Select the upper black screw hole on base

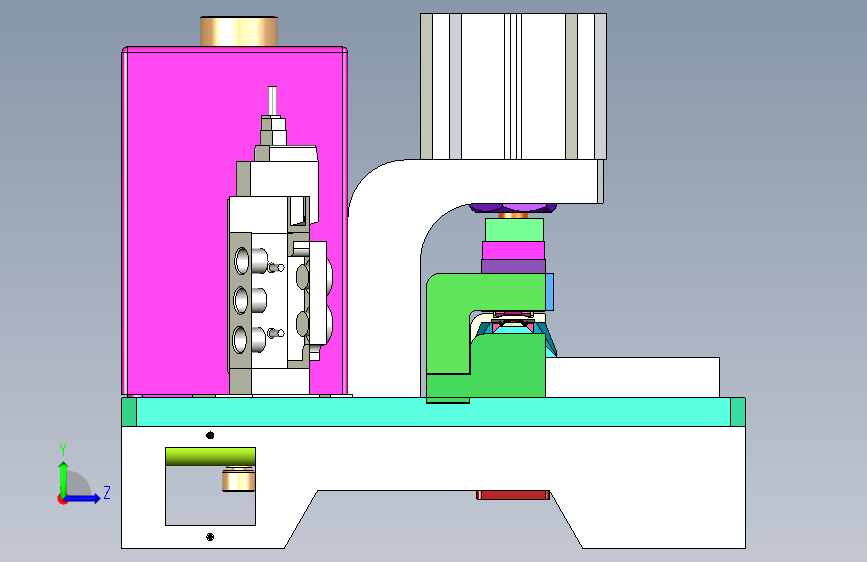210,435
